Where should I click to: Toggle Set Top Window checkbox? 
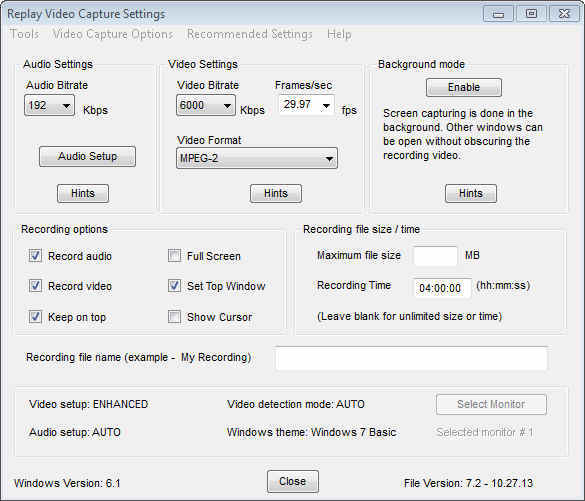(x=174, y=286)
